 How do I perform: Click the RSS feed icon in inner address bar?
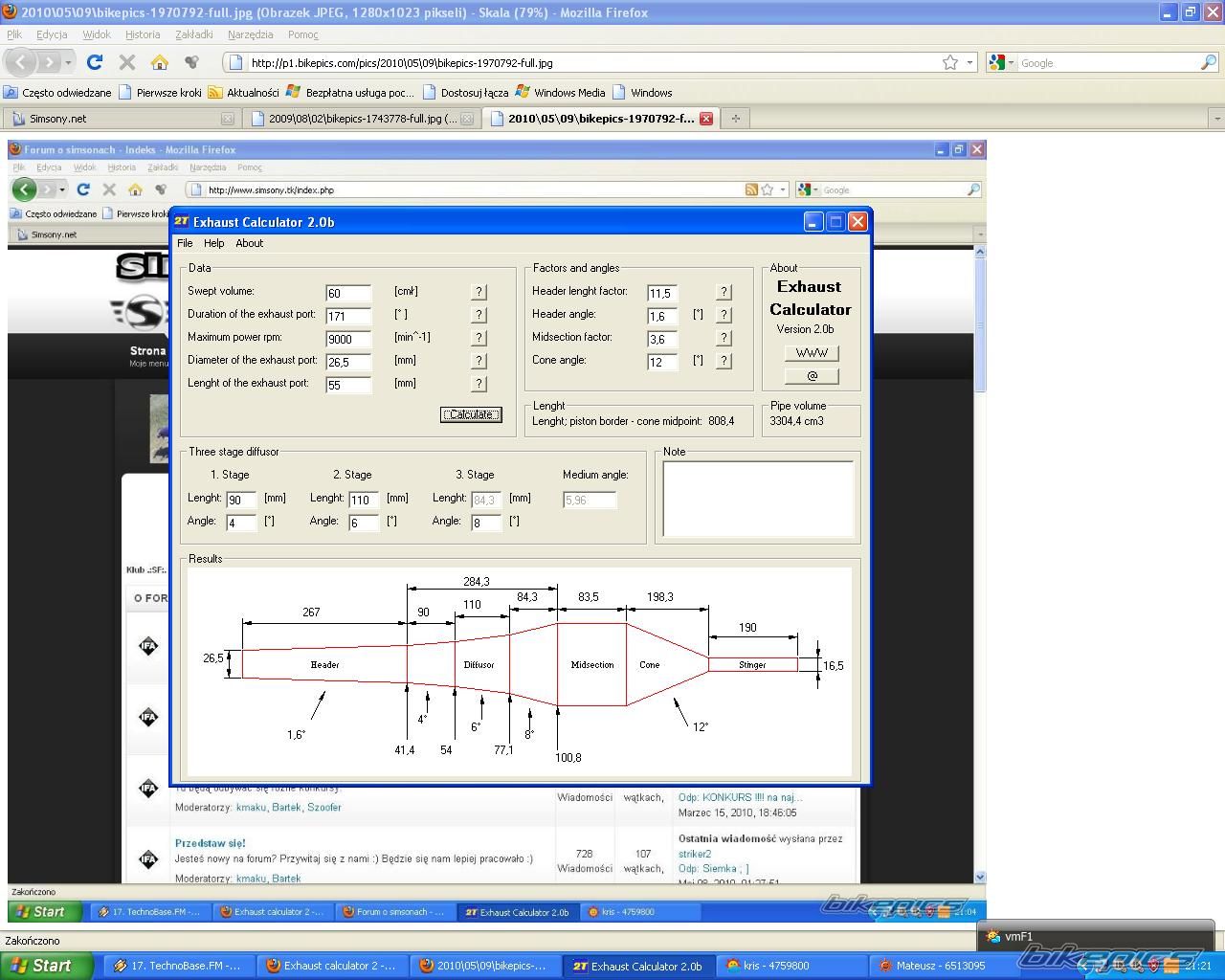click(751, 189)
